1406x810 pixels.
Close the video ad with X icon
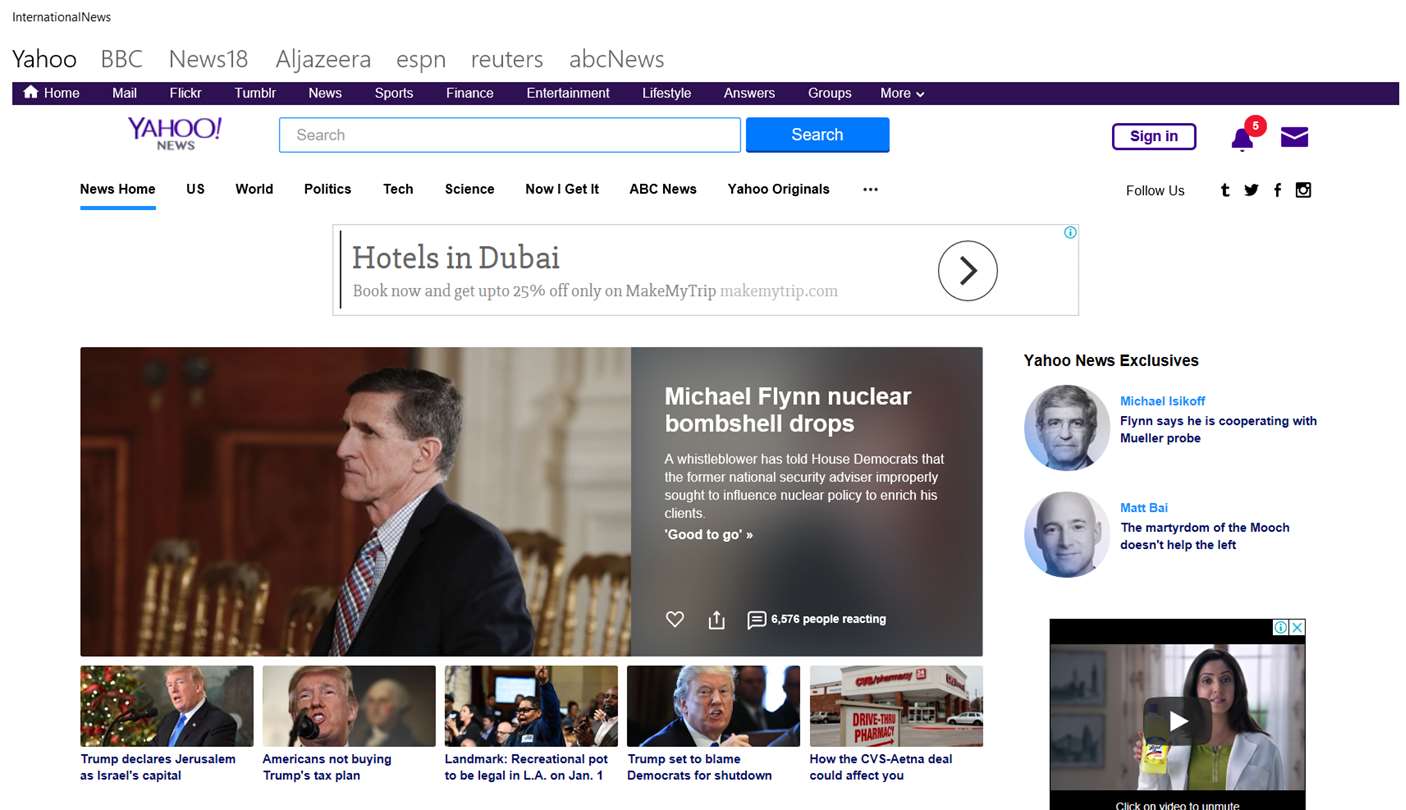click(x=1297, y=627)
